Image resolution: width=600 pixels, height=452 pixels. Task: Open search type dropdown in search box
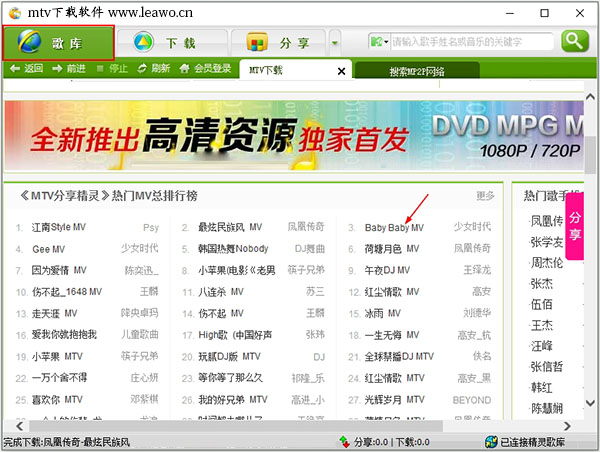click(380, 41)
